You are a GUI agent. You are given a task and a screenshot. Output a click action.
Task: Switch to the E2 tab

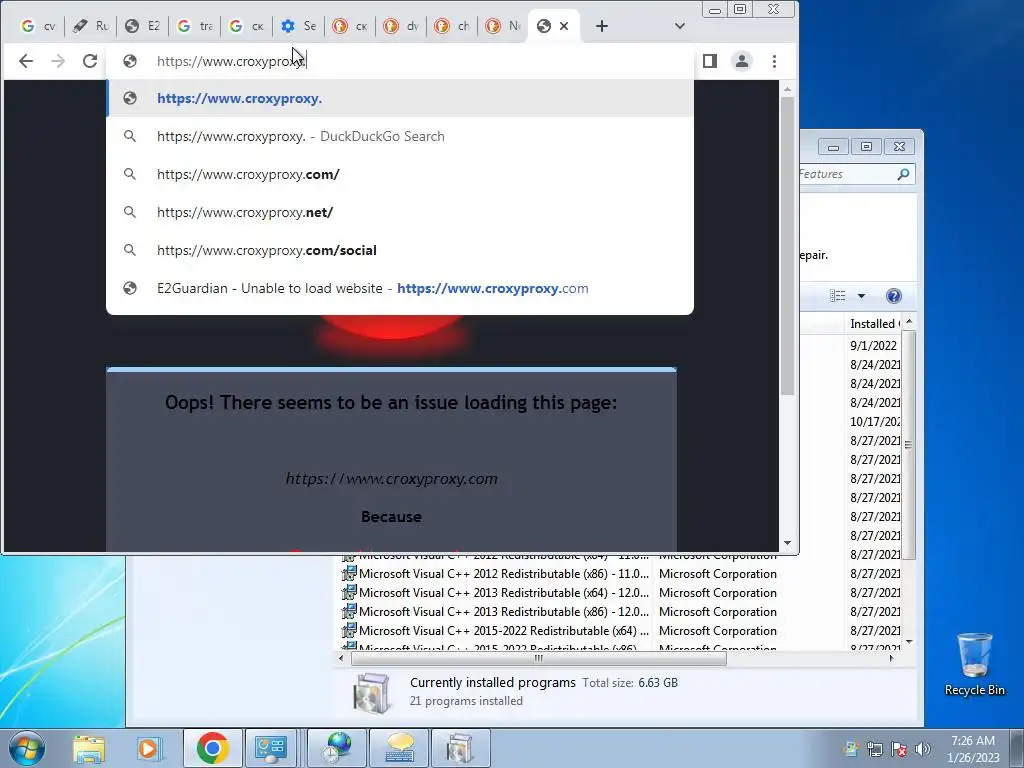143,26
